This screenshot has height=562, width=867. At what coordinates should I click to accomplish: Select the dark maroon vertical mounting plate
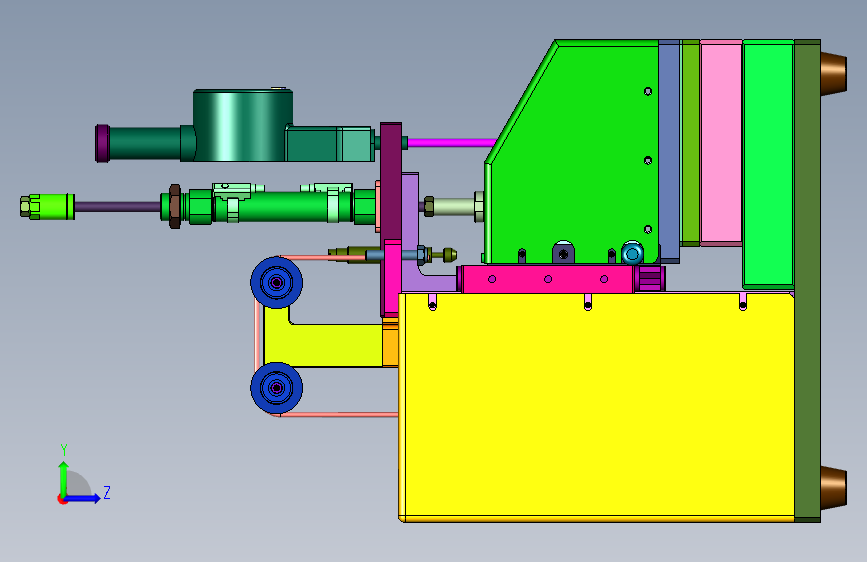click(391, 181)
